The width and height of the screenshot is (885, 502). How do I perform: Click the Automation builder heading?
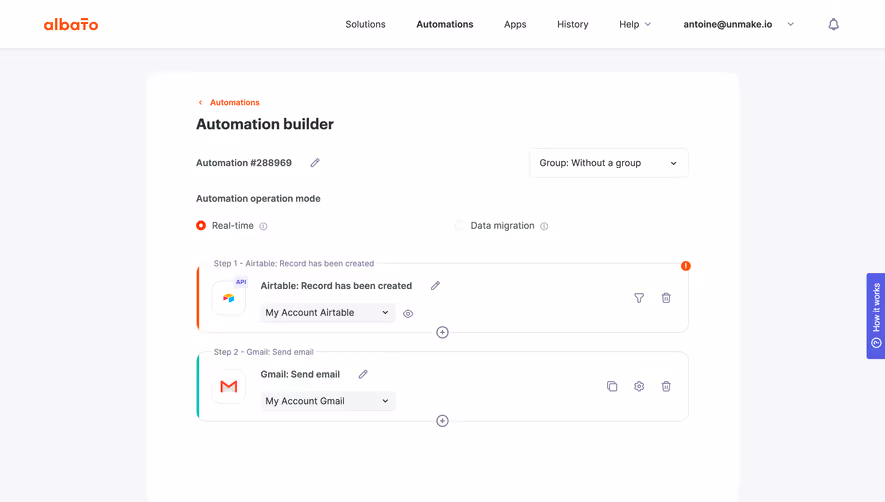265,124
